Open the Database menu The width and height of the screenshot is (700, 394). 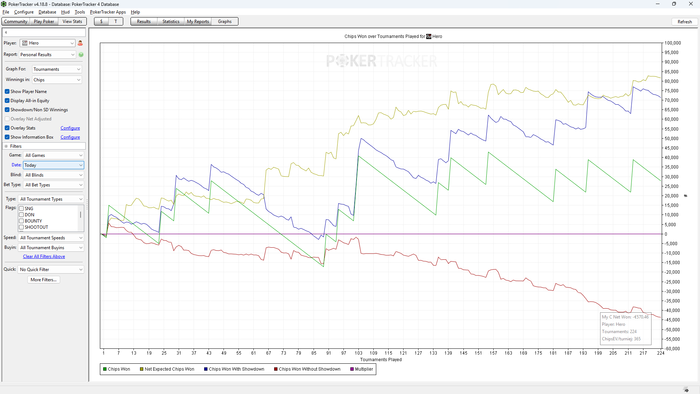click(x=47, y=12)
